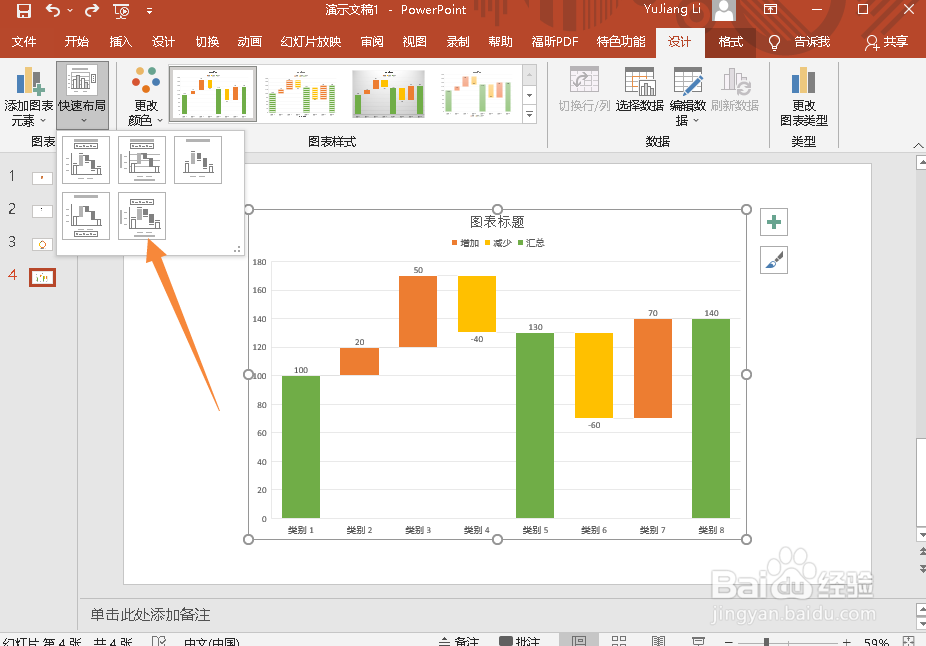This screenshot has height=646, width=926.
Task: Select the orange 类别 3 bar
Action: tap(418, 311)
